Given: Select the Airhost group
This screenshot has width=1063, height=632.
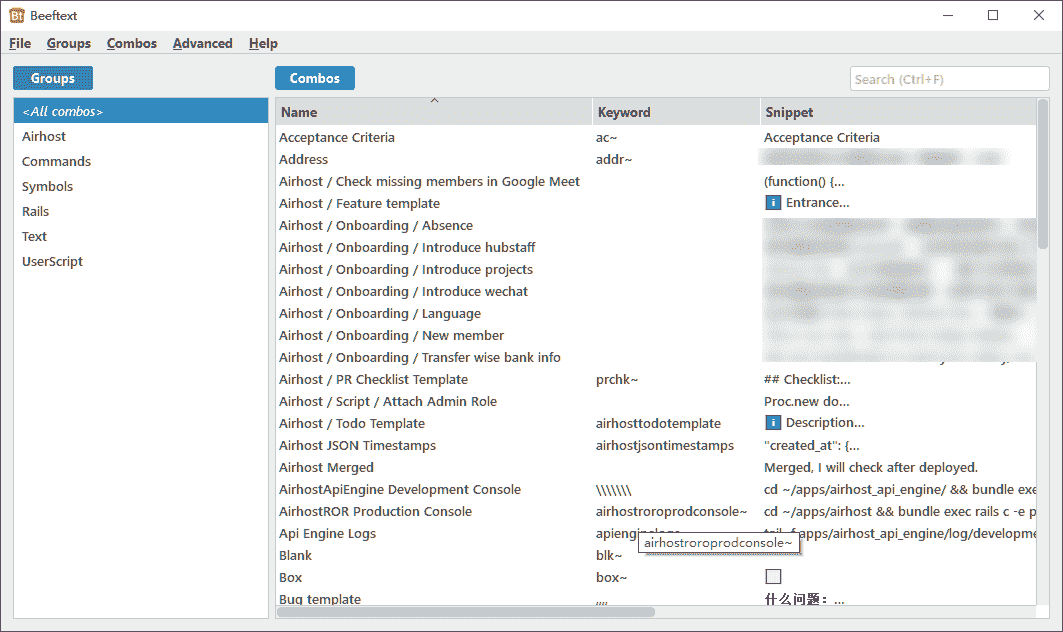Looking at the screenshot, I should (44, 137).
